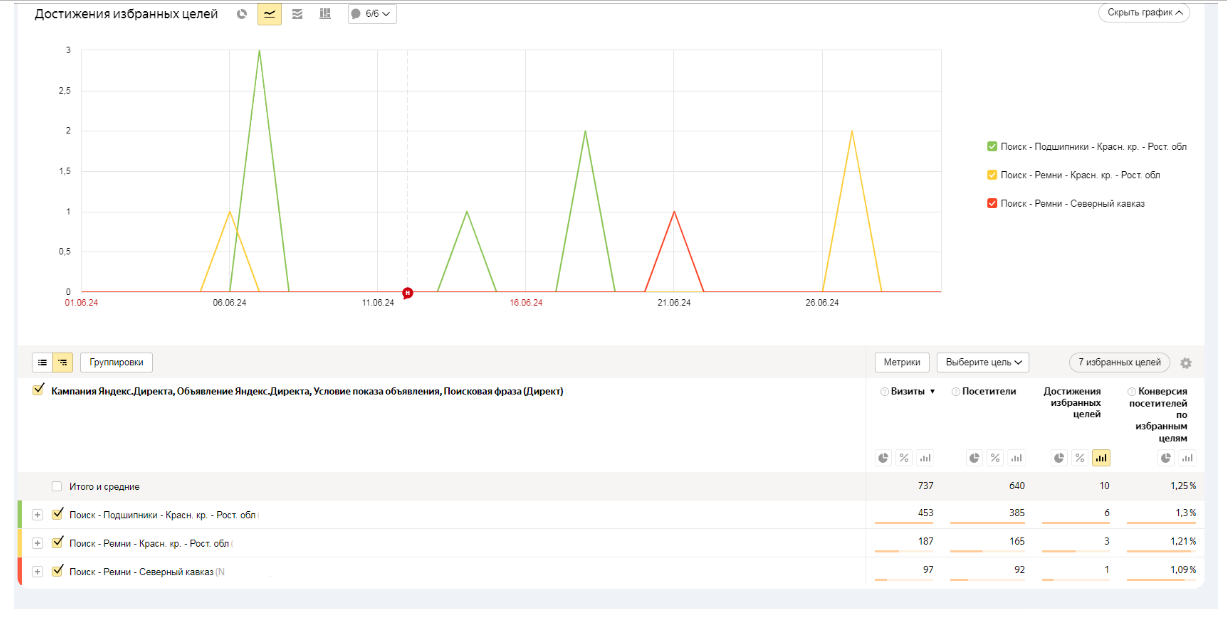Show pie chart for Конверсия посетителей column
Image resolution: width=1227 pixels, height=622 pixels.
(1166, 458)
